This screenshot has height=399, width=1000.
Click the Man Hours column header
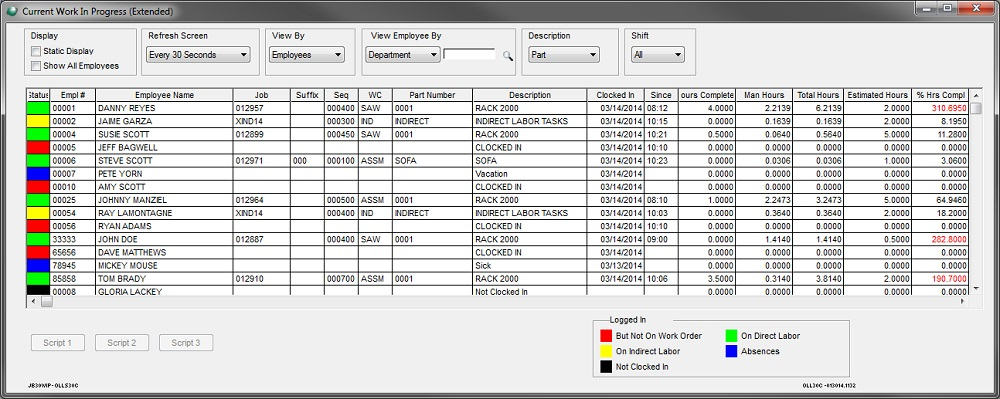(x=764, y=95)
